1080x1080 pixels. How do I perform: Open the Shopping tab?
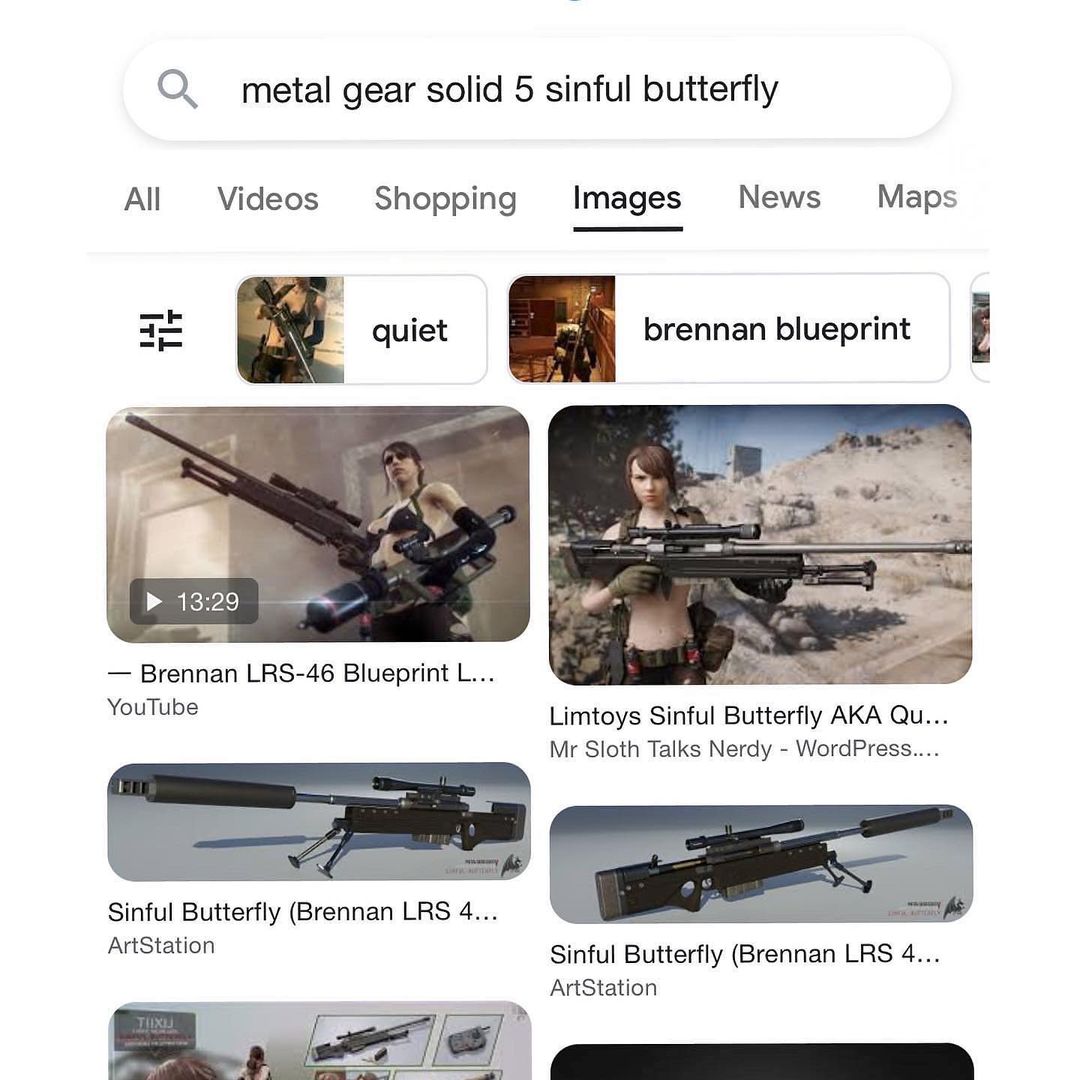pos(446,198)
